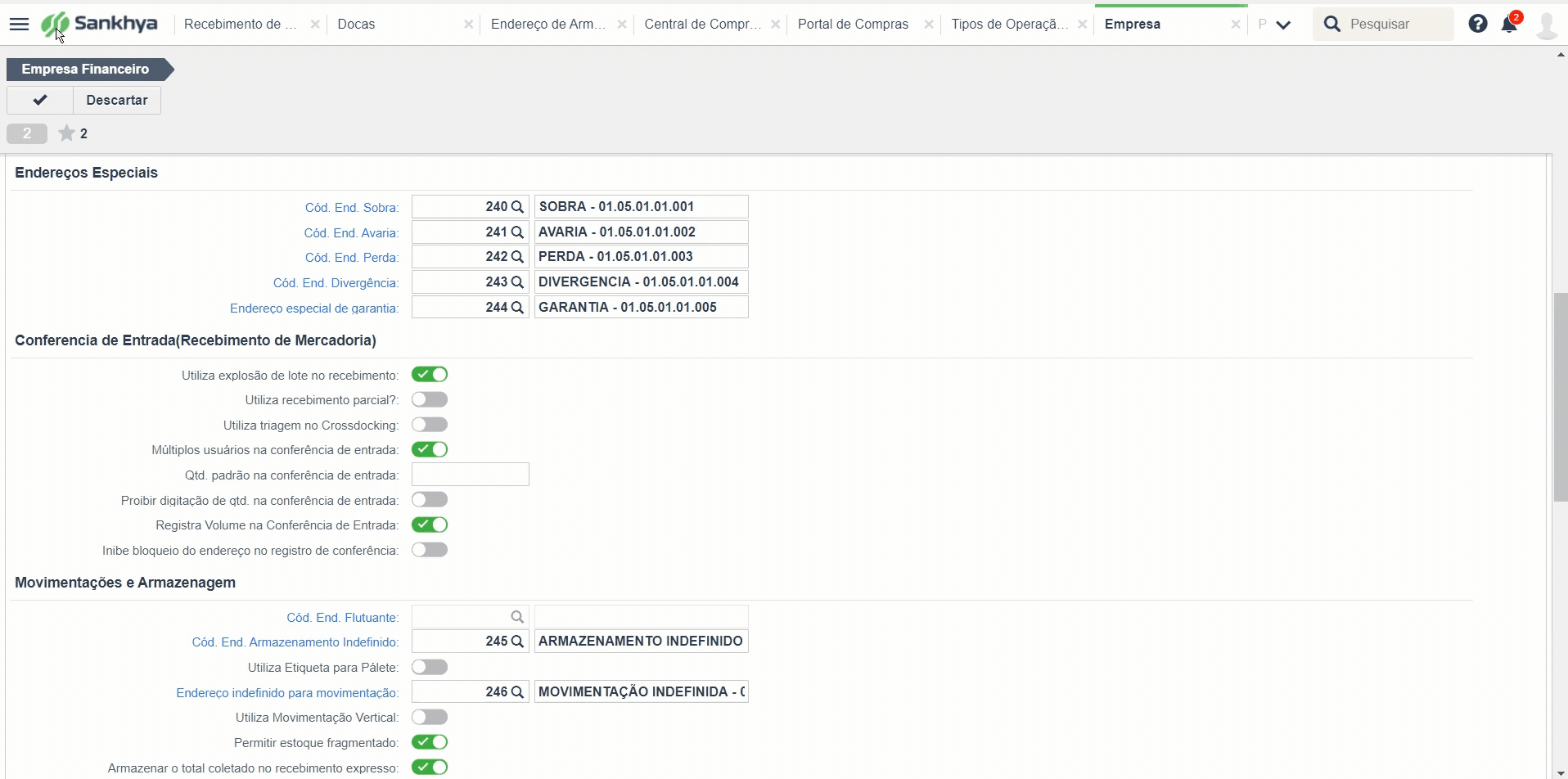1568x779 pixels.
Task: Toggle Utiliza explosão de lote no recebimento
Action: [x=430, y=375]
